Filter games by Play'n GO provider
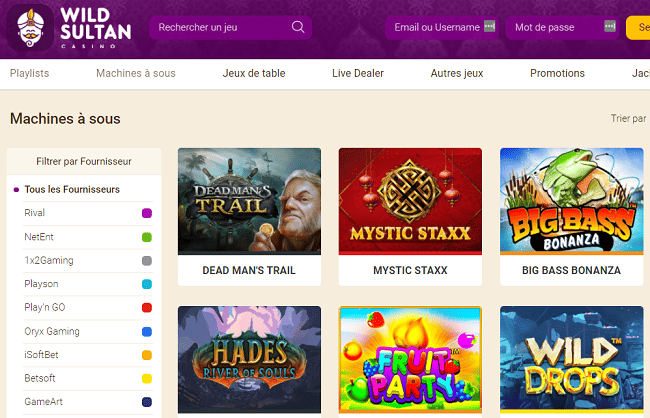The image size is (650, 418). (x=88, y=308)
